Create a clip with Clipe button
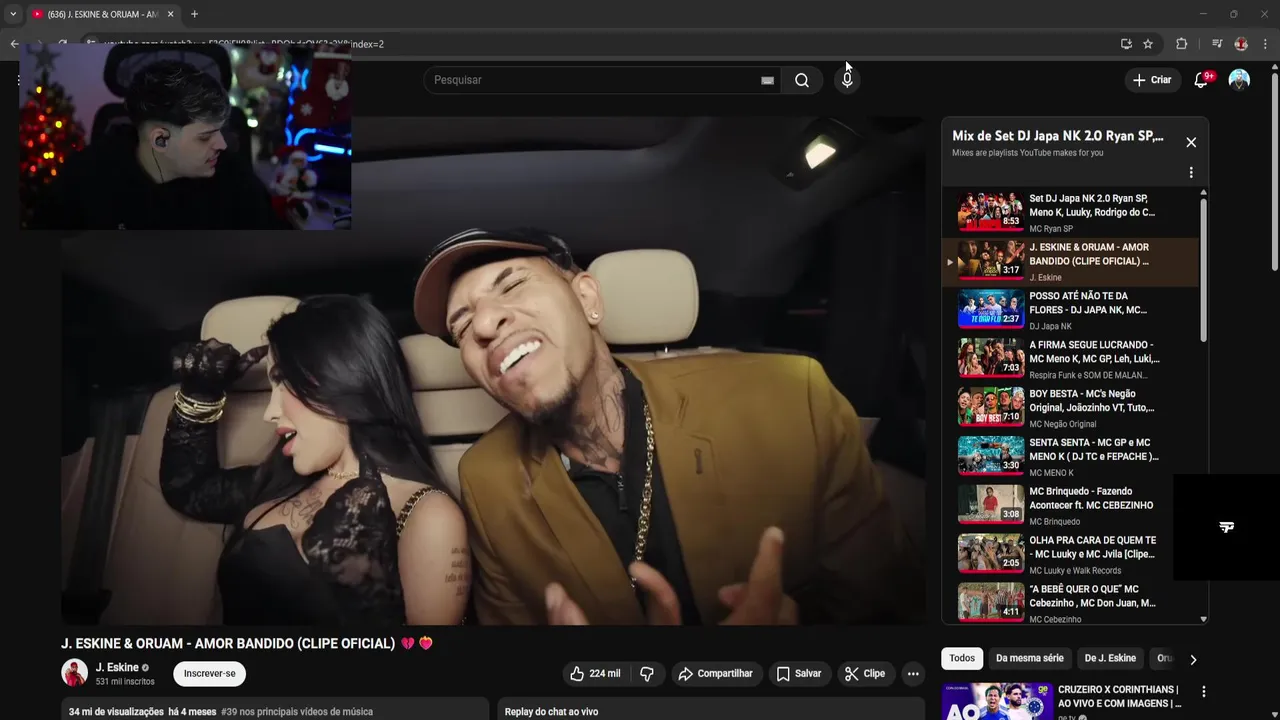Image resolution: width=1280 pixels, height=720 pixels. pos(865,674)
